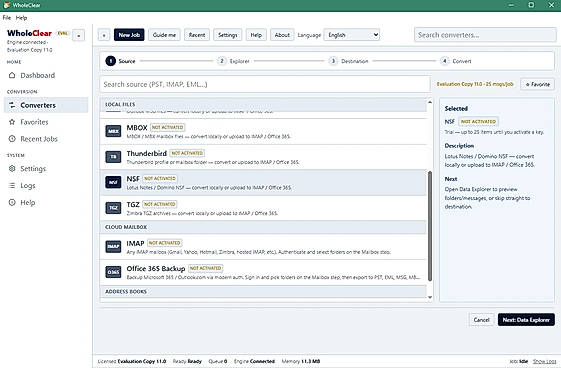Click the Office 365 Backup icon
This screenshot has height=368, width=561.
[113, 272]
